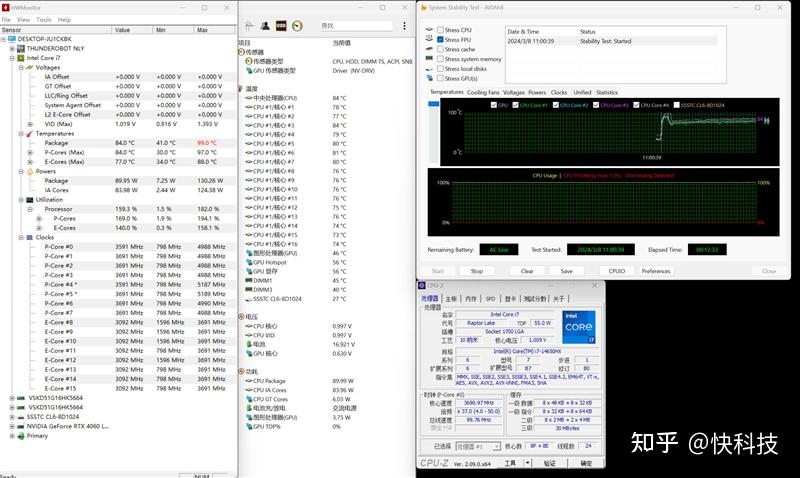Expand the THUNDEROBOT NLY tree node

pyautogui.click(x=12, y=48)
